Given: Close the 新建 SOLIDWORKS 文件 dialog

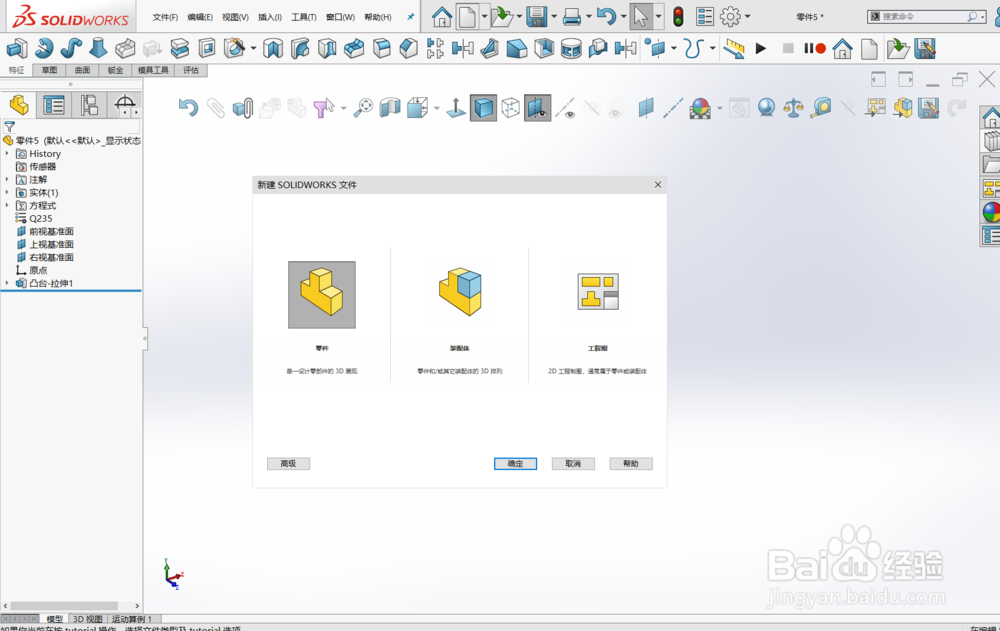Looking at the screenshot, I should pyautogui.click(x=658, y=184).
